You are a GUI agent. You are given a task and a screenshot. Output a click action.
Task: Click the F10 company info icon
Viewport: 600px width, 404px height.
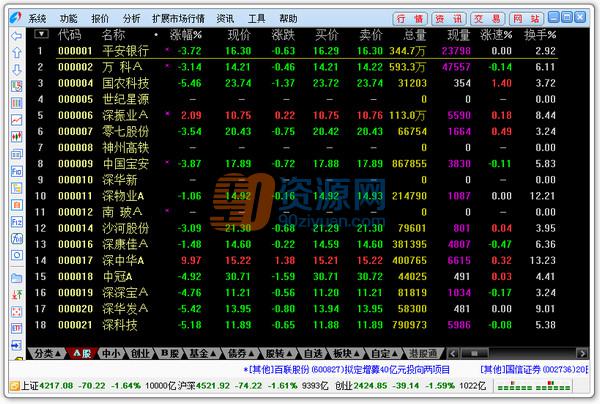[x=16, y=171]
